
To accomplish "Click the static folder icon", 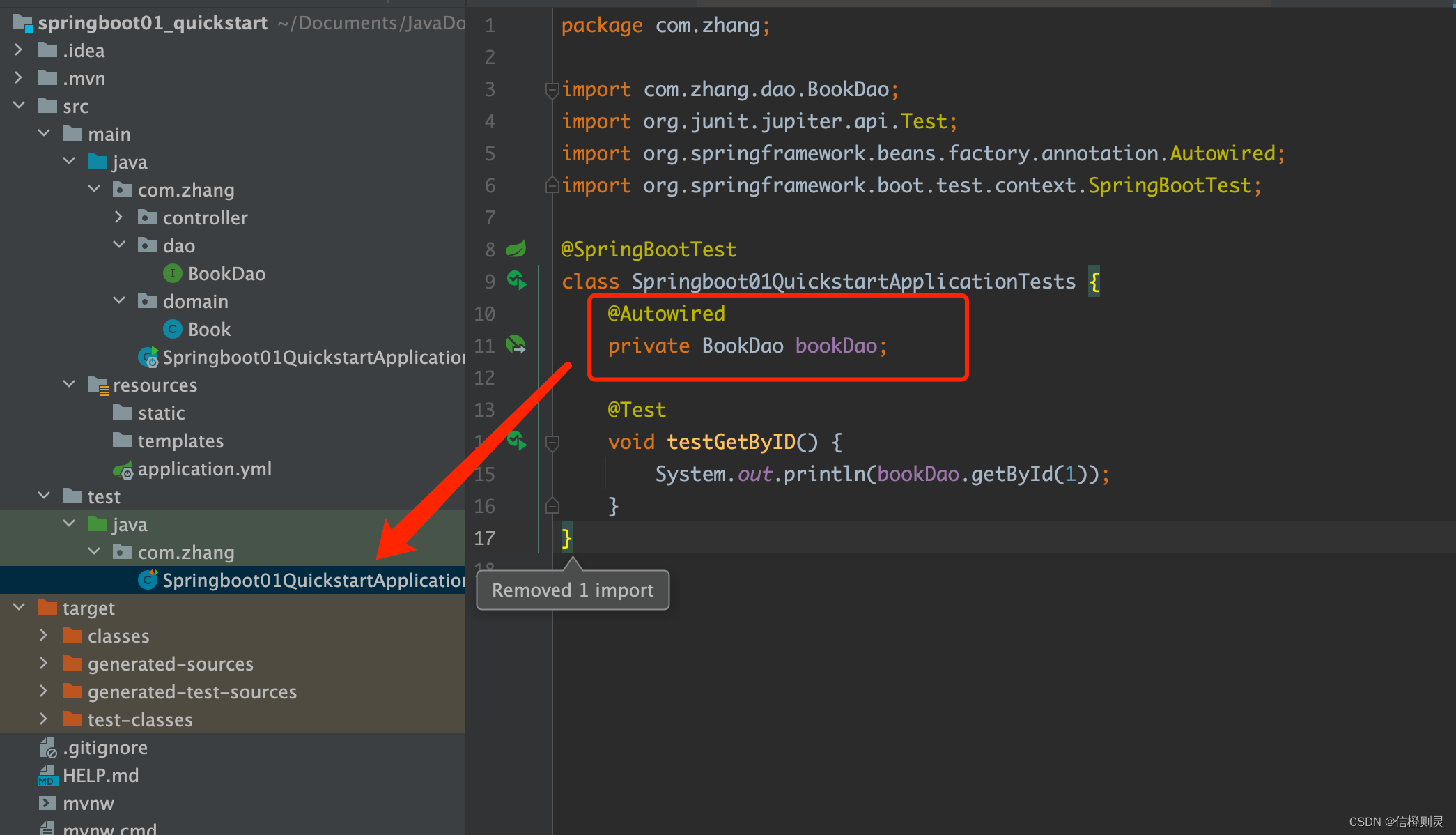I will pos(123,412).
